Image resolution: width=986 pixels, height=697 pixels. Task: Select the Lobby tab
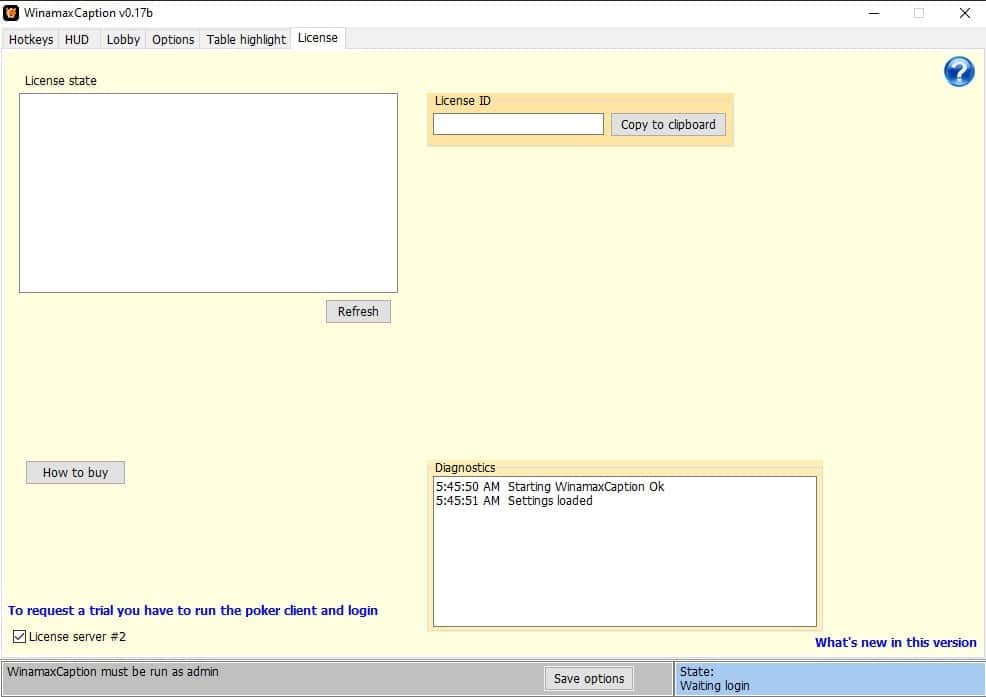[123, 39]
